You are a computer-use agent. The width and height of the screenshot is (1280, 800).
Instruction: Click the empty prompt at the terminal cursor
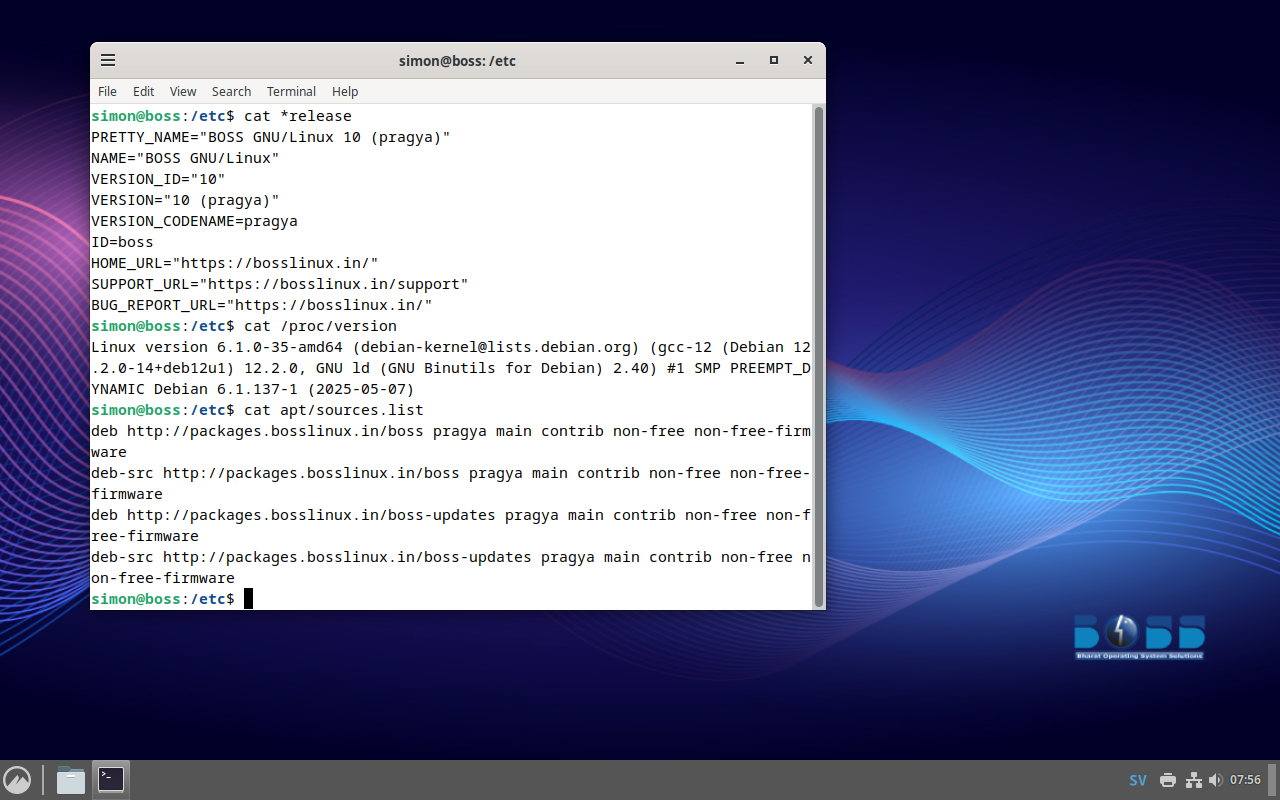point(248,598)
